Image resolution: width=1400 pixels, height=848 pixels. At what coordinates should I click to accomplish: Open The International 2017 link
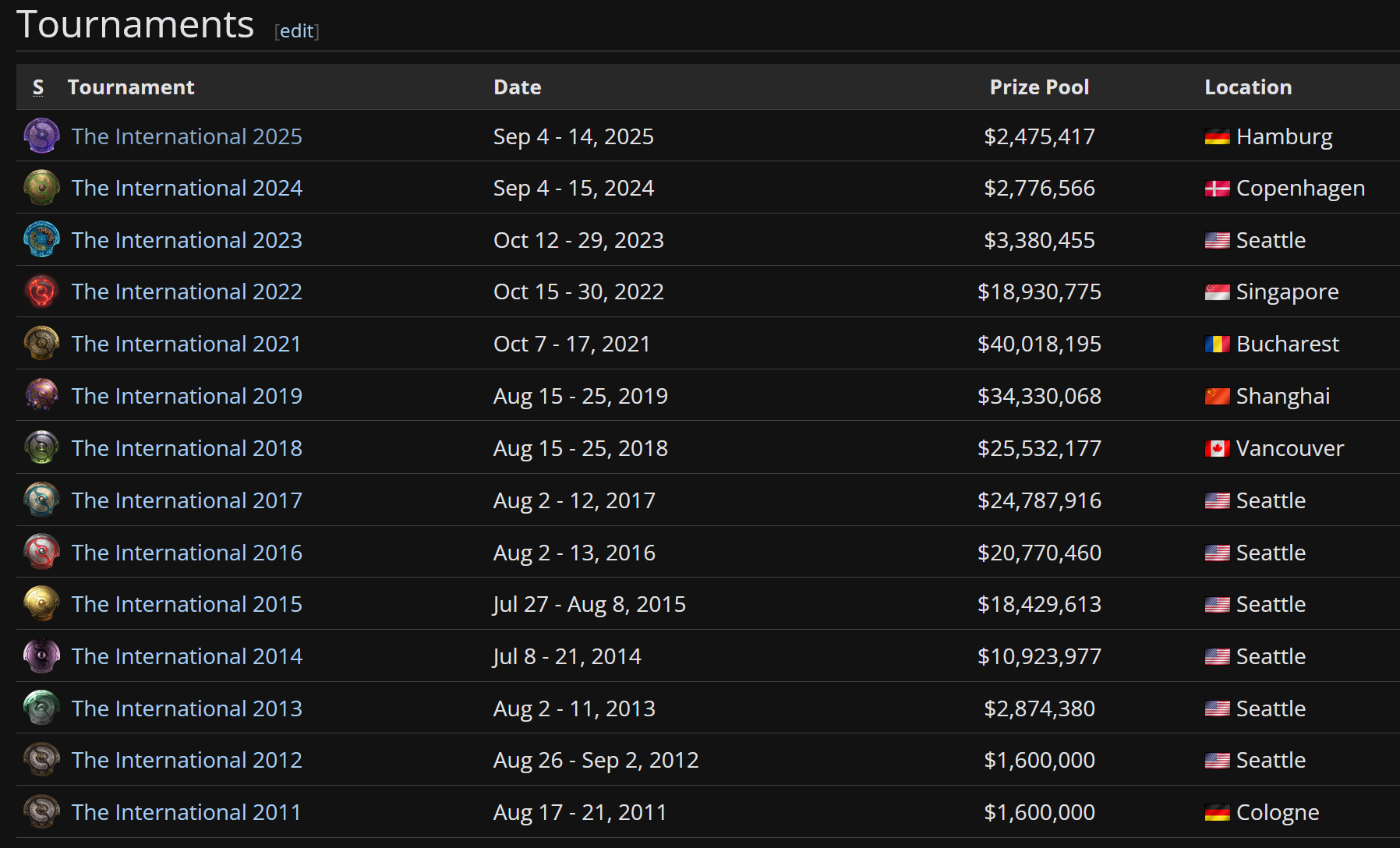coord(186,500)
